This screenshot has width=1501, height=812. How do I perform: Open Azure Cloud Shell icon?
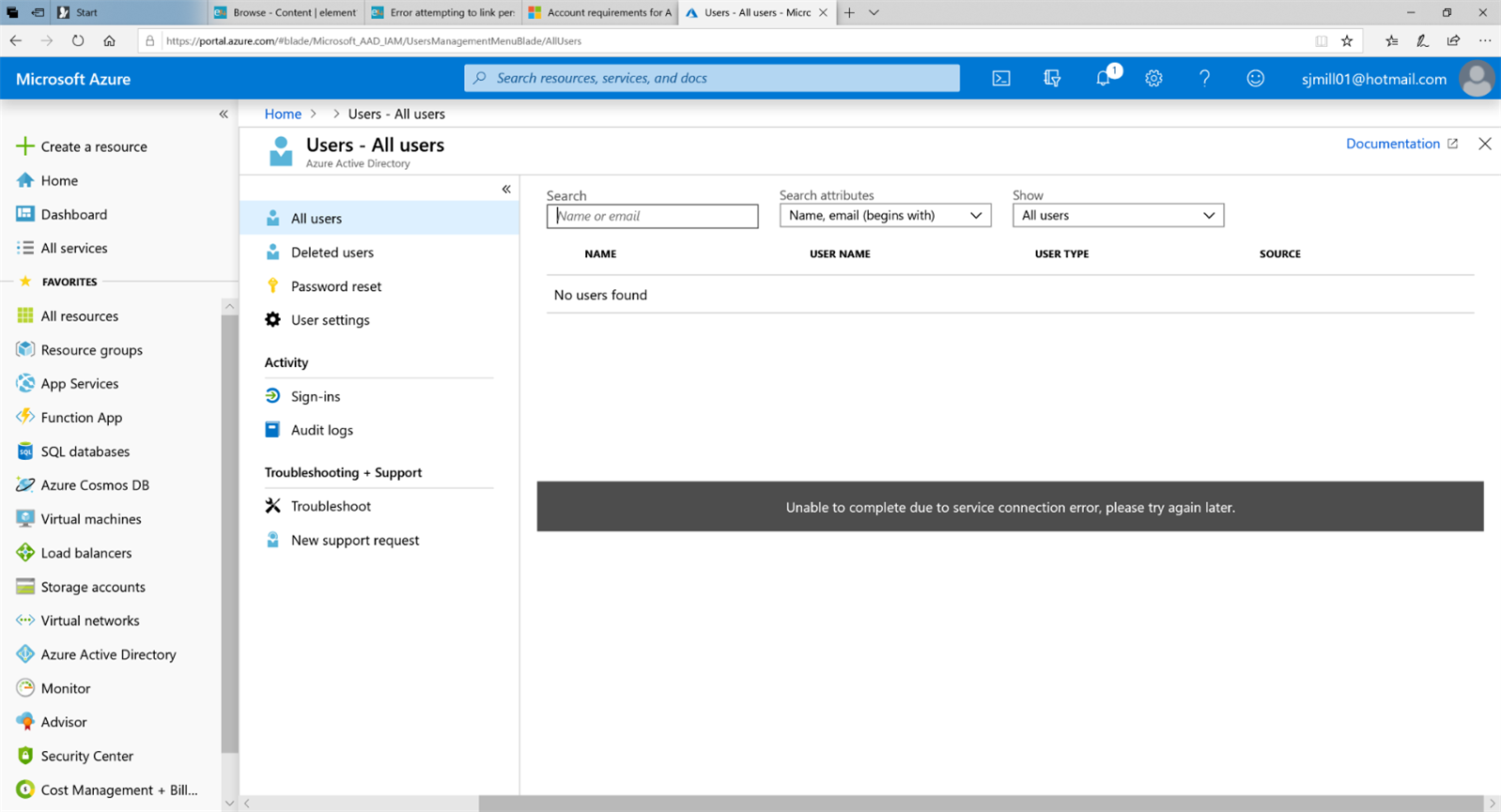coord(1001,79)
